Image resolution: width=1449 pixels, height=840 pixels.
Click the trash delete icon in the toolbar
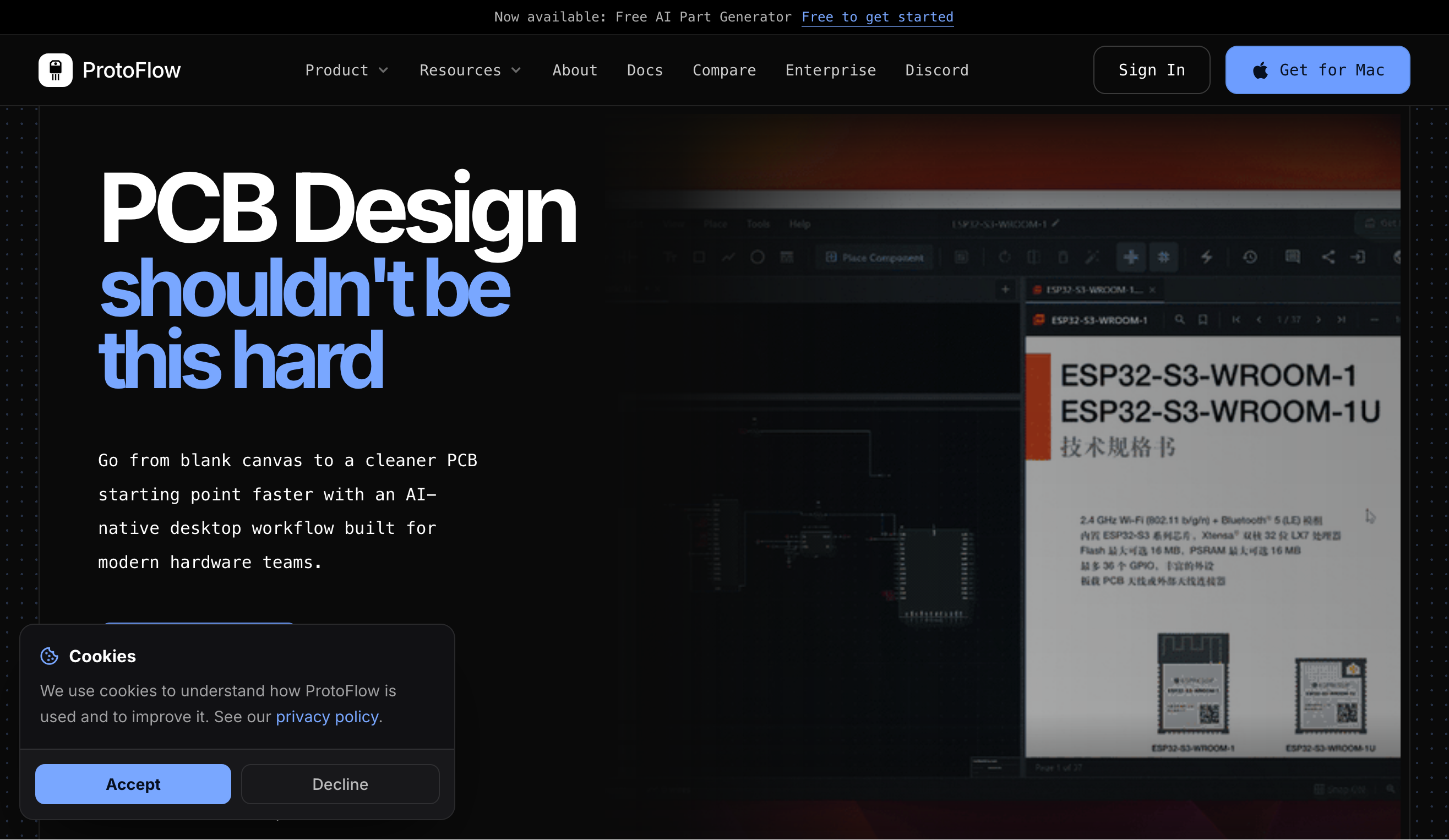[x=1063, y=257]
